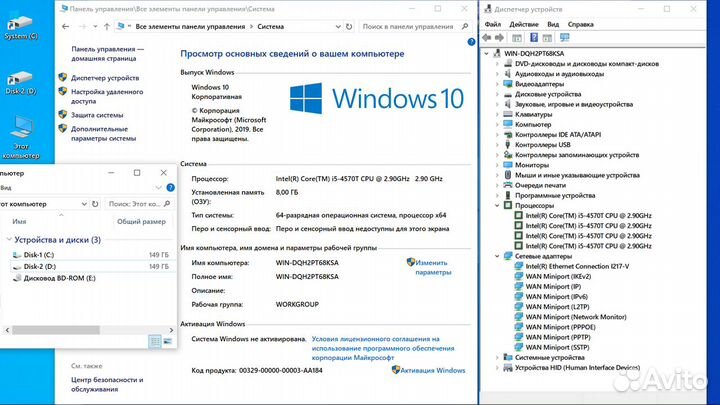The image size is (720, 405).
Task: Expand Системные устройства node
Action: click(497, 357)
